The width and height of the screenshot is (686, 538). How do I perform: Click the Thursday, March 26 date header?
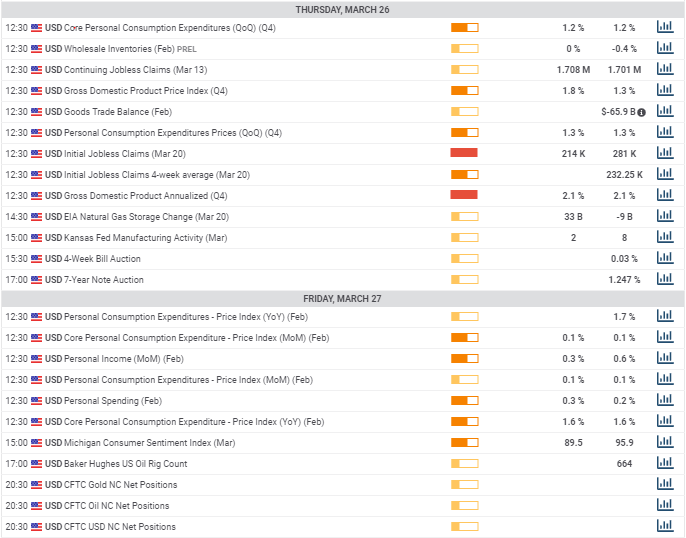pyautogui.click(x=343, y=9)
